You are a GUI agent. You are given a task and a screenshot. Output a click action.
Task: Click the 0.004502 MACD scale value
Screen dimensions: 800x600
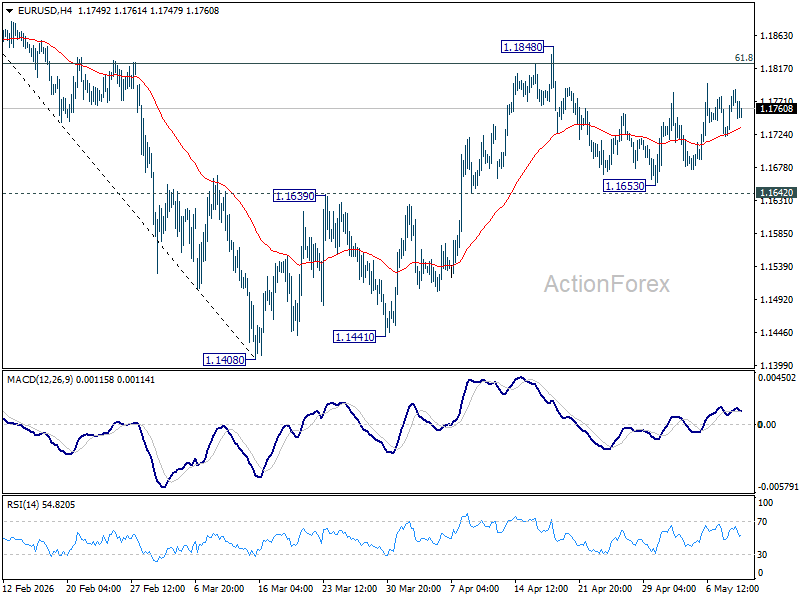click(777, 378)
